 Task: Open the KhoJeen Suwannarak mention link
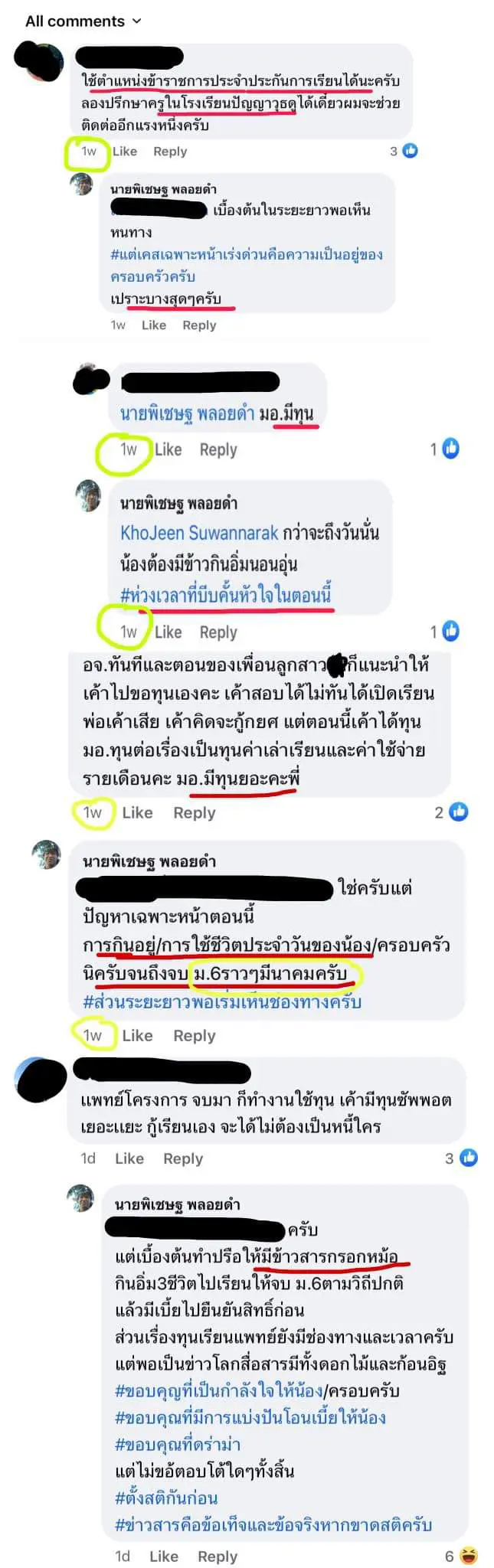click(x=199, y=532)
